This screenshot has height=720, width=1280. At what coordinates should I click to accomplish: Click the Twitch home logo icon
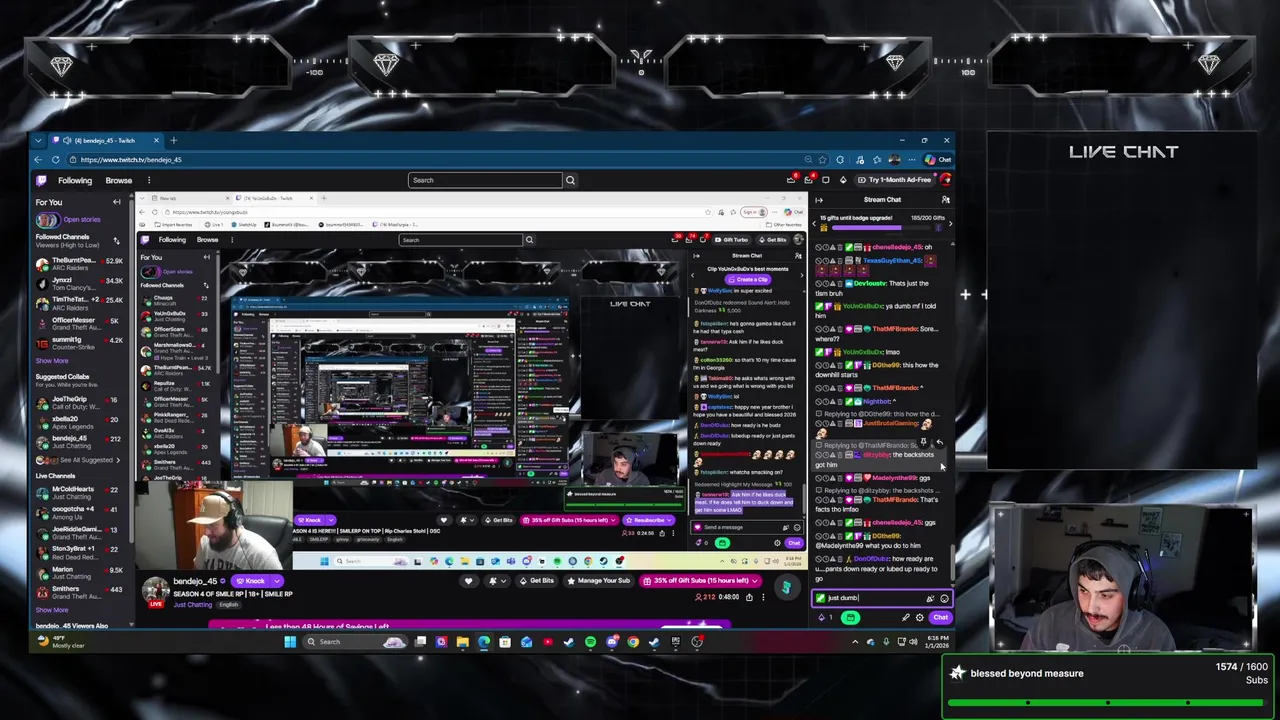point(41,181)
